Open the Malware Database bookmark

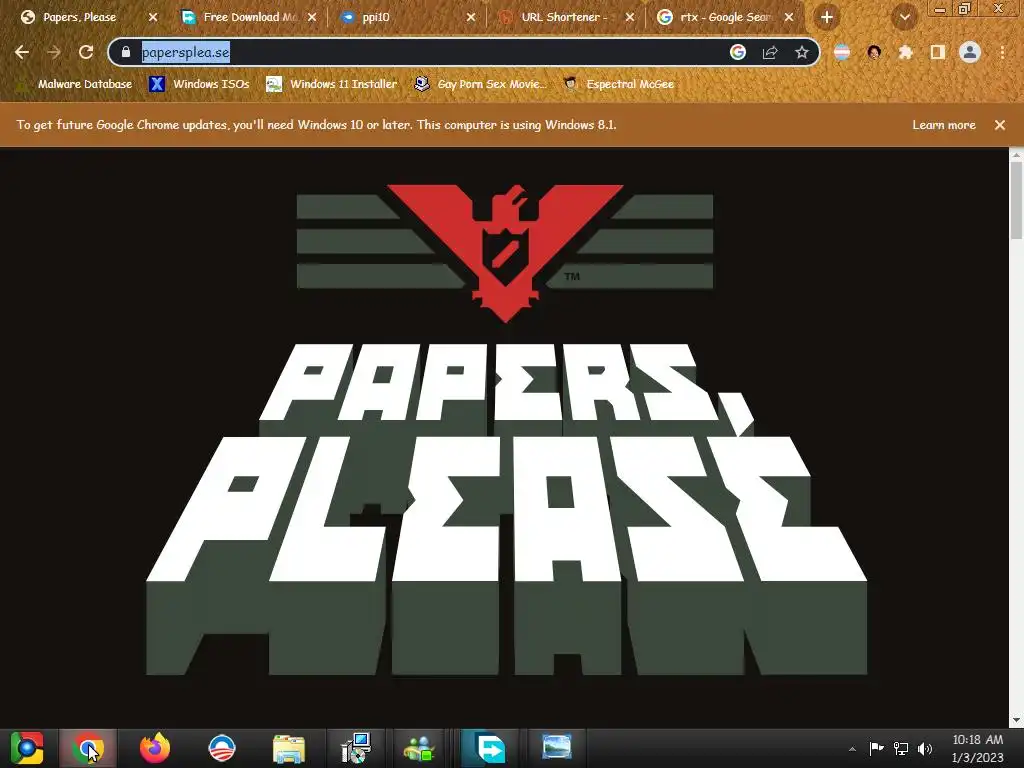pos(75,84)
